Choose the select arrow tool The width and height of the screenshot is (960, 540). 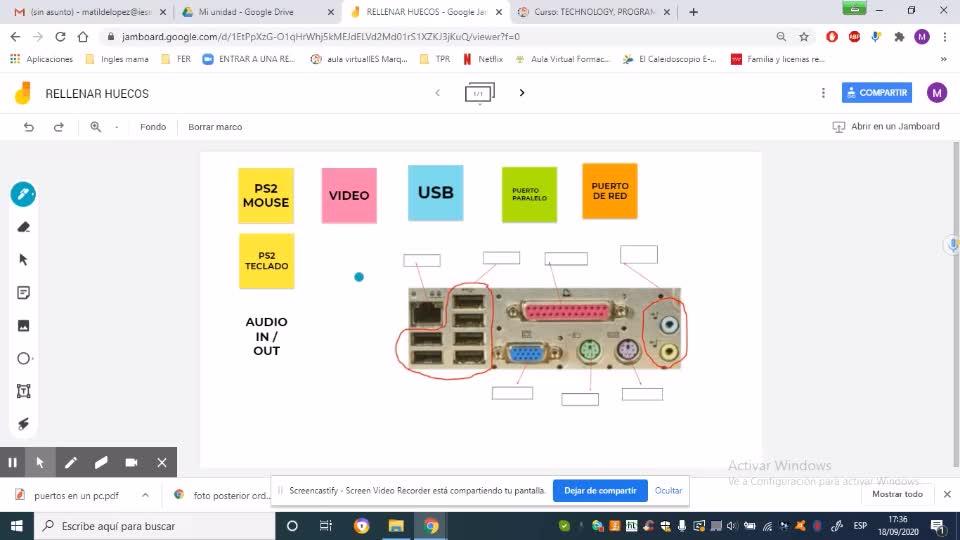tap(23, 260)
